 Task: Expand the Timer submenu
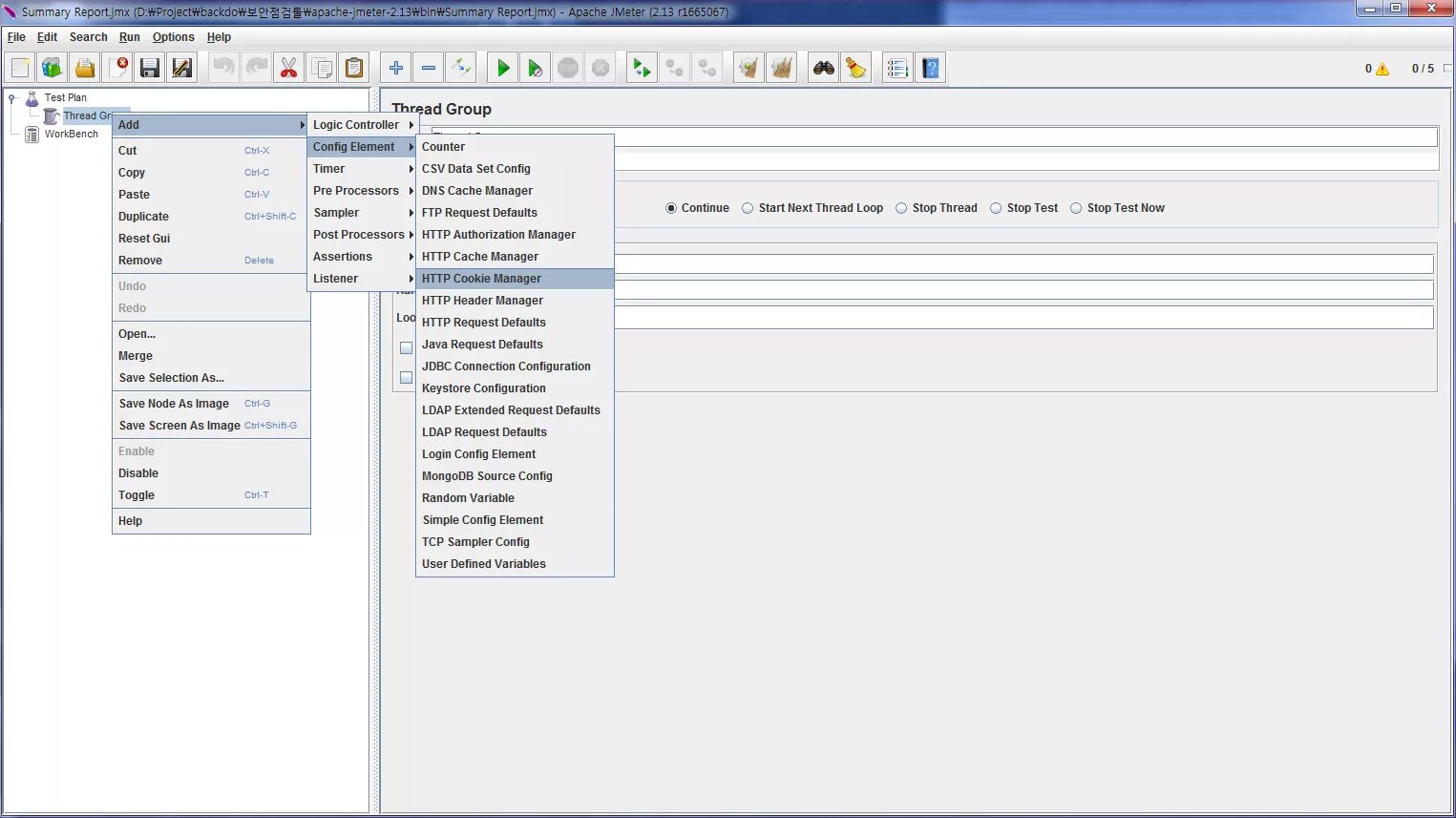(363, 169)
